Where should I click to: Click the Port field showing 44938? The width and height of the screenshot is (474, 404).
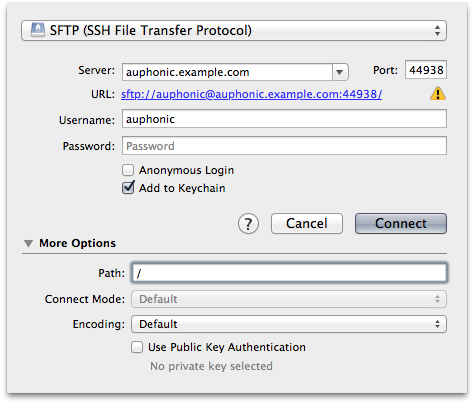[426, 70]
